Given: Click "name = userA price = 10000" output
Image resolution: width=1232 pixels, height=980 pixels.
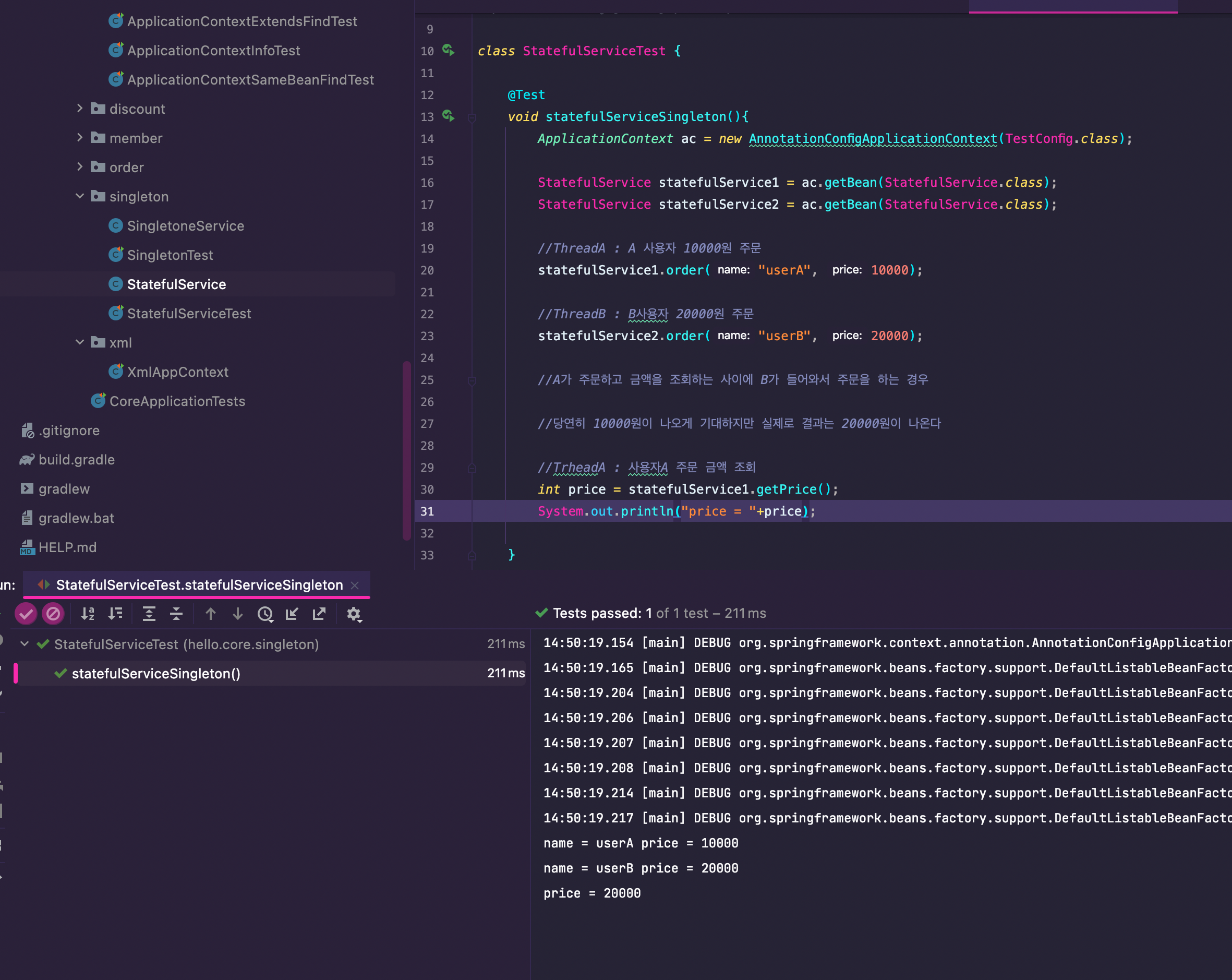Looking at the screenshot, I should tap(641, 843).
